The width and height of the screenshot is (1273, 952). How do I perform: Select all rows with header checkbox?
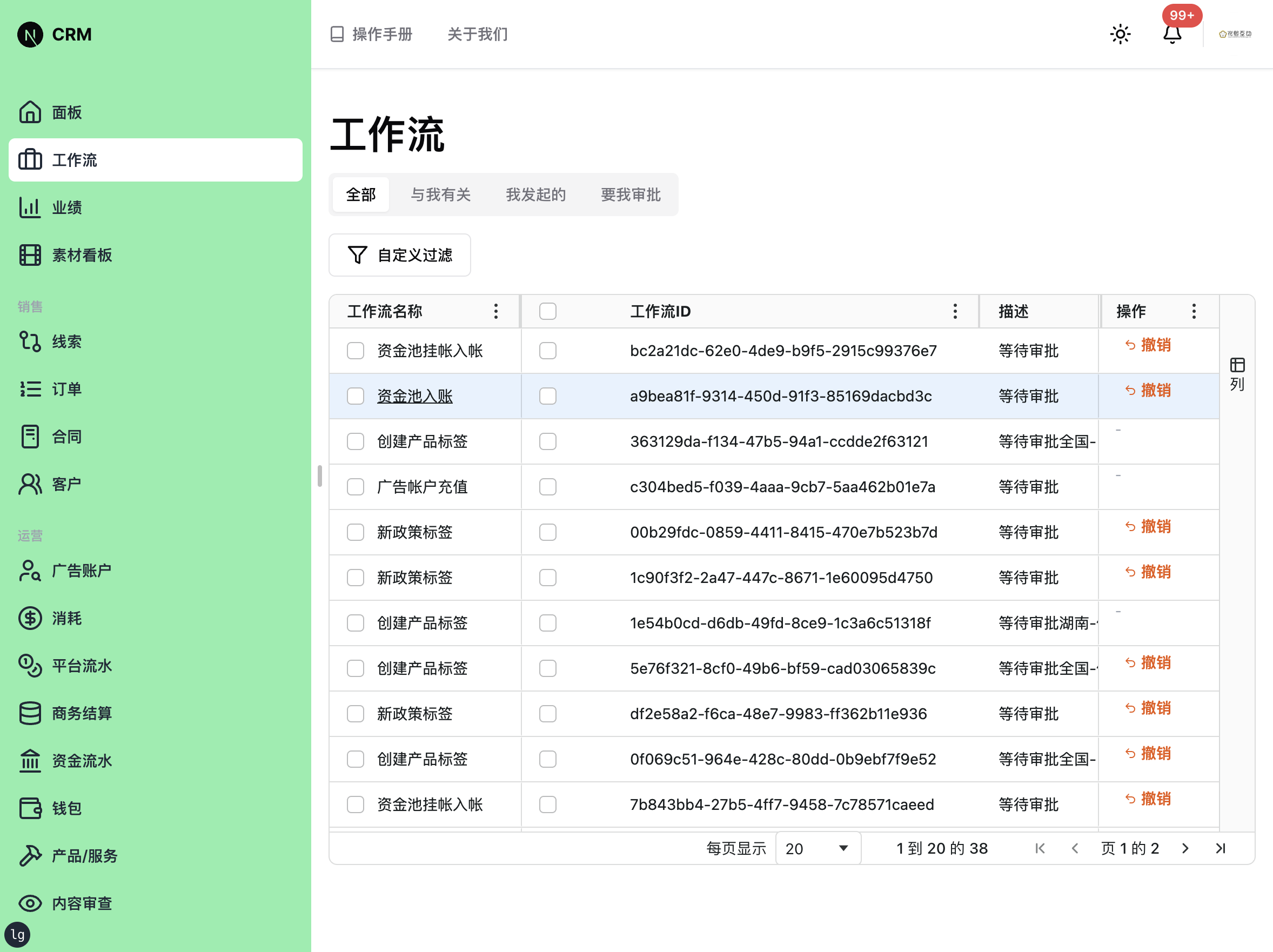tap(547, 311)
